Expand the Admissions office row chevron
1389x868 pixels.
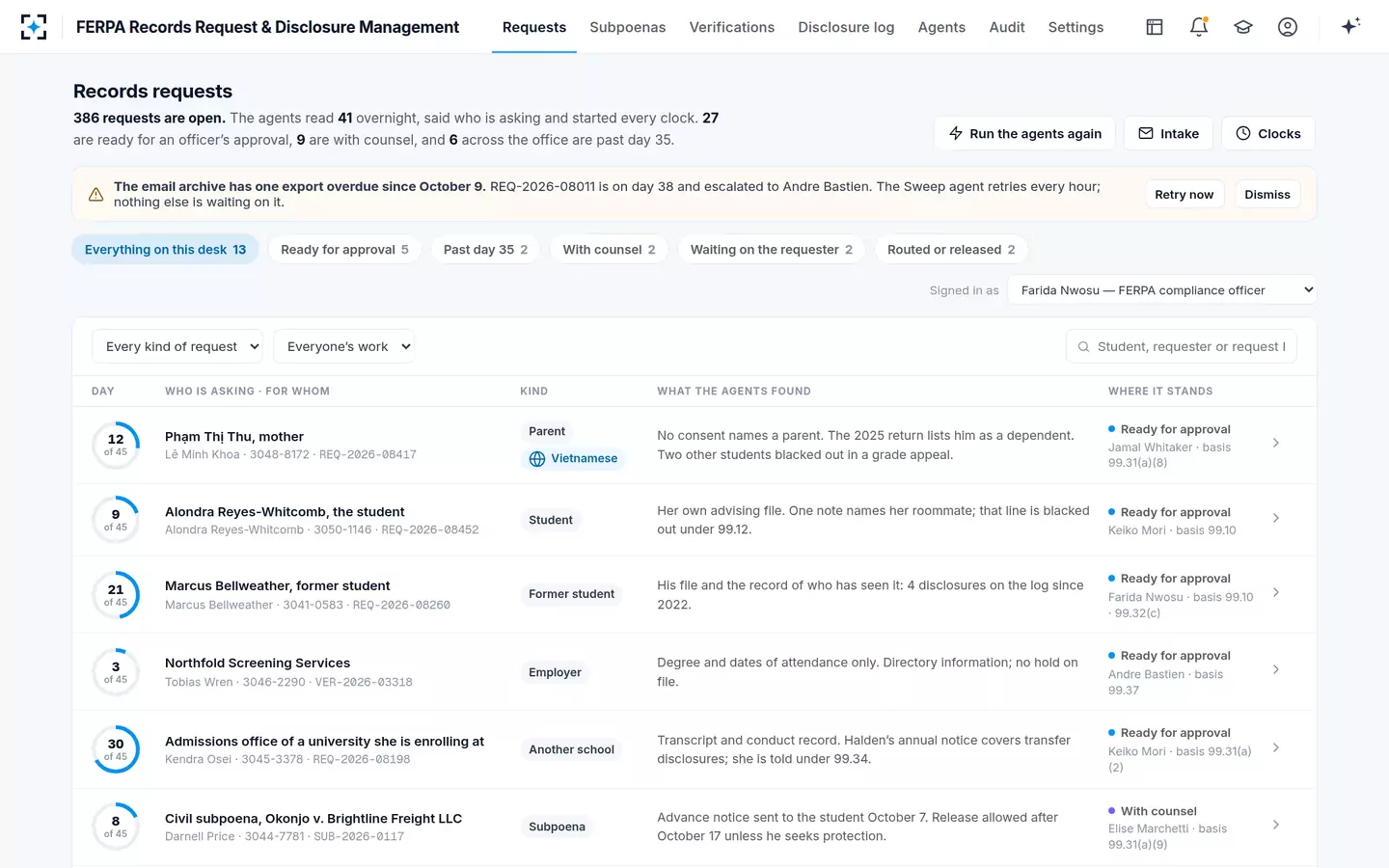(1276, 747)
